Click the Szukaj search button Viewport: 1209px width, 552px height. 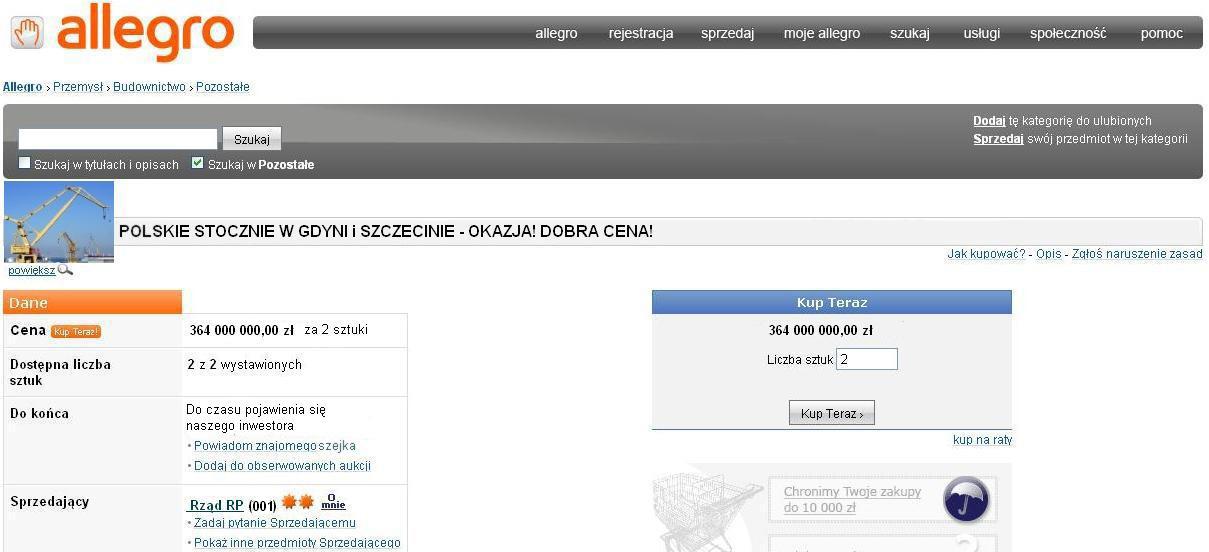[252, 139]
